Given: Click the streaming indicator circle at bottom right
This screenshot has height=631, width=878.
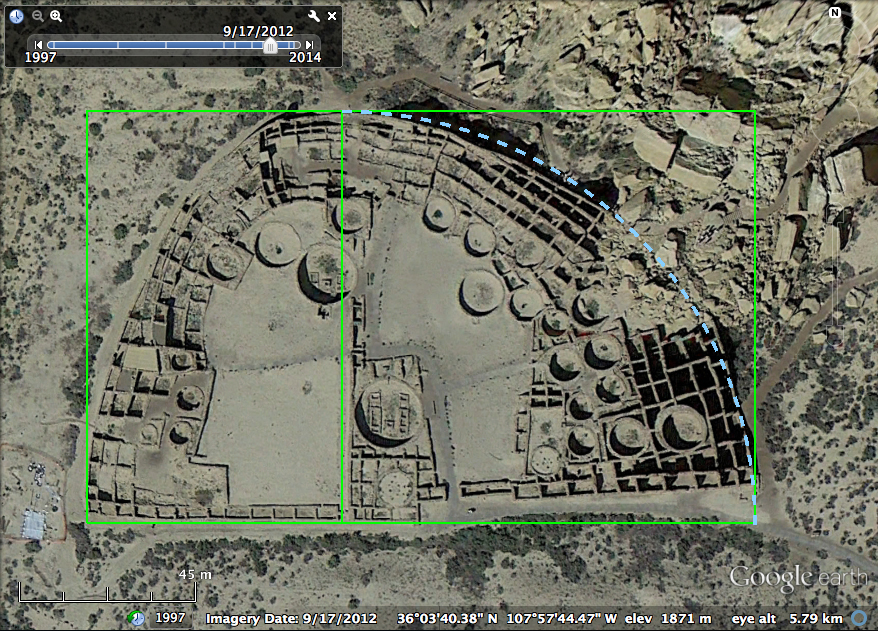Looking at the screenshot, I should coord(859,617).
